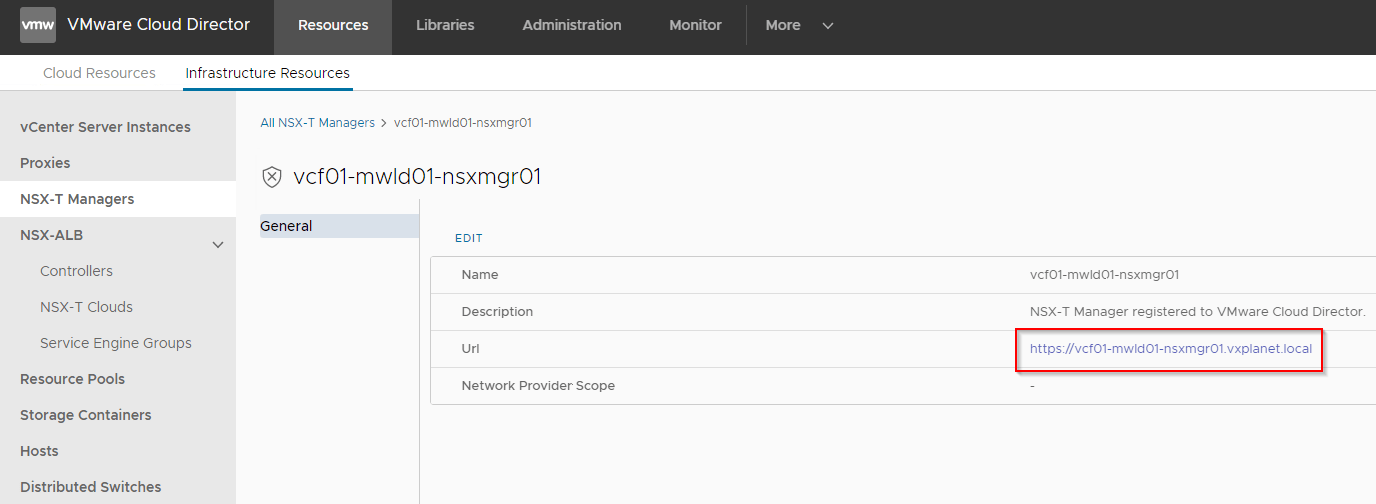This screenshot has width=1376, height=504.
Task: Click the Url row label
Action: (471, 349)
